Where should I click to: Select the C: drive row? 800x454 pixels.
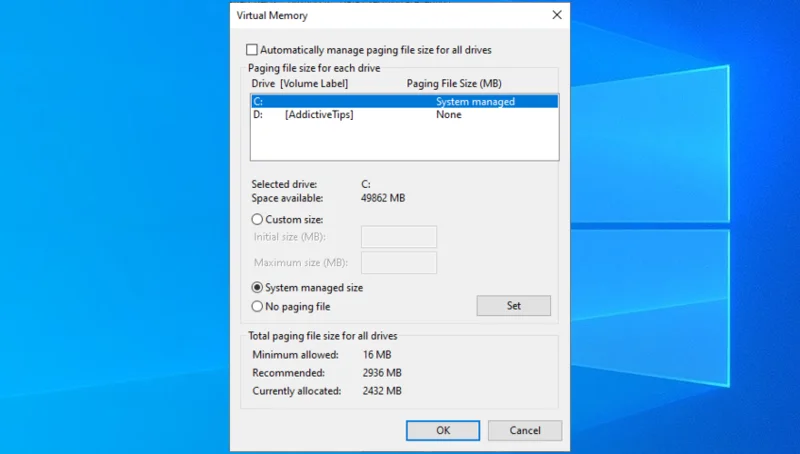(x=405, y=102)
